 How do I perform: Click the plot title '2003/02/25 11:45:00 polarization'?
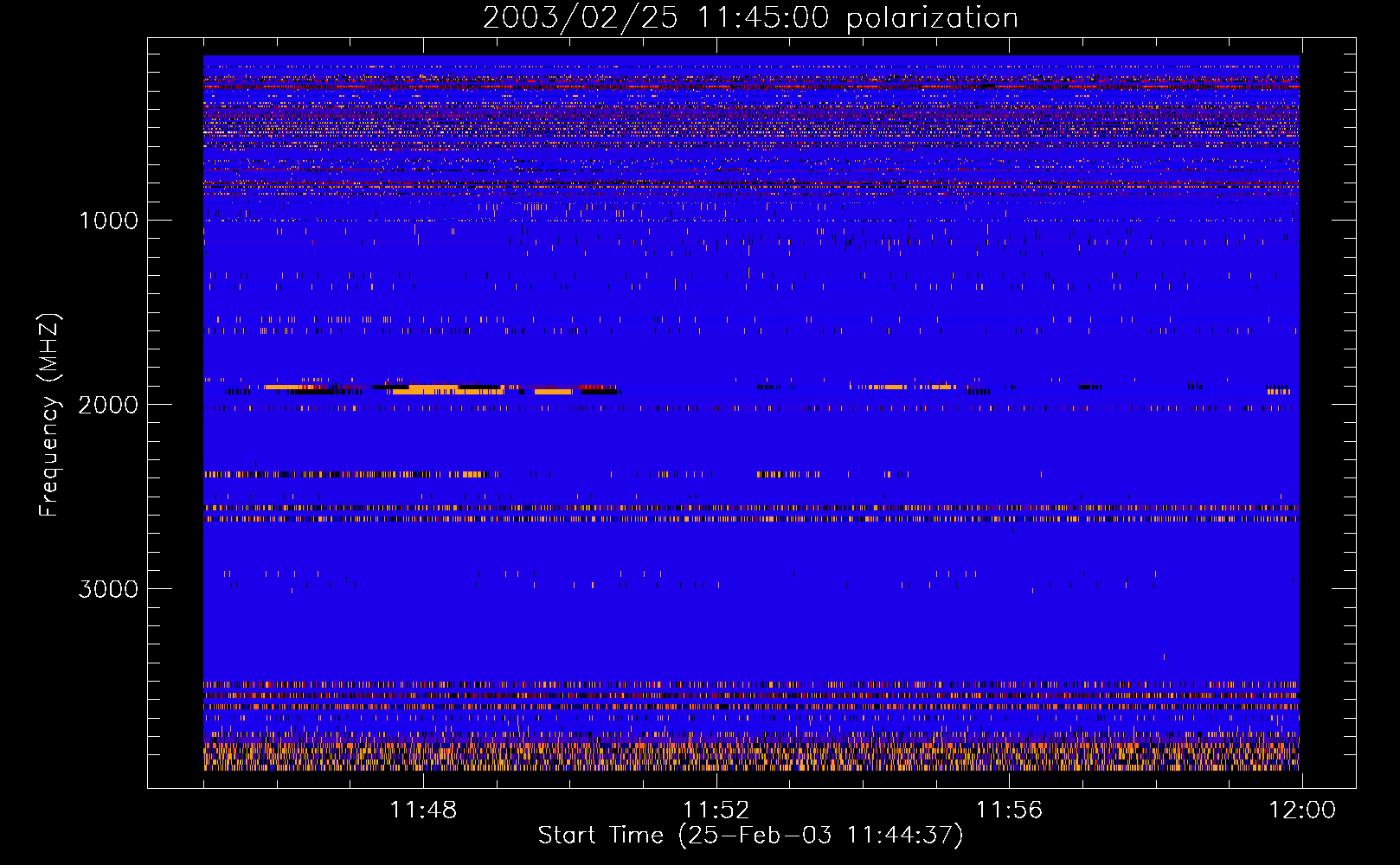point(750,18)
